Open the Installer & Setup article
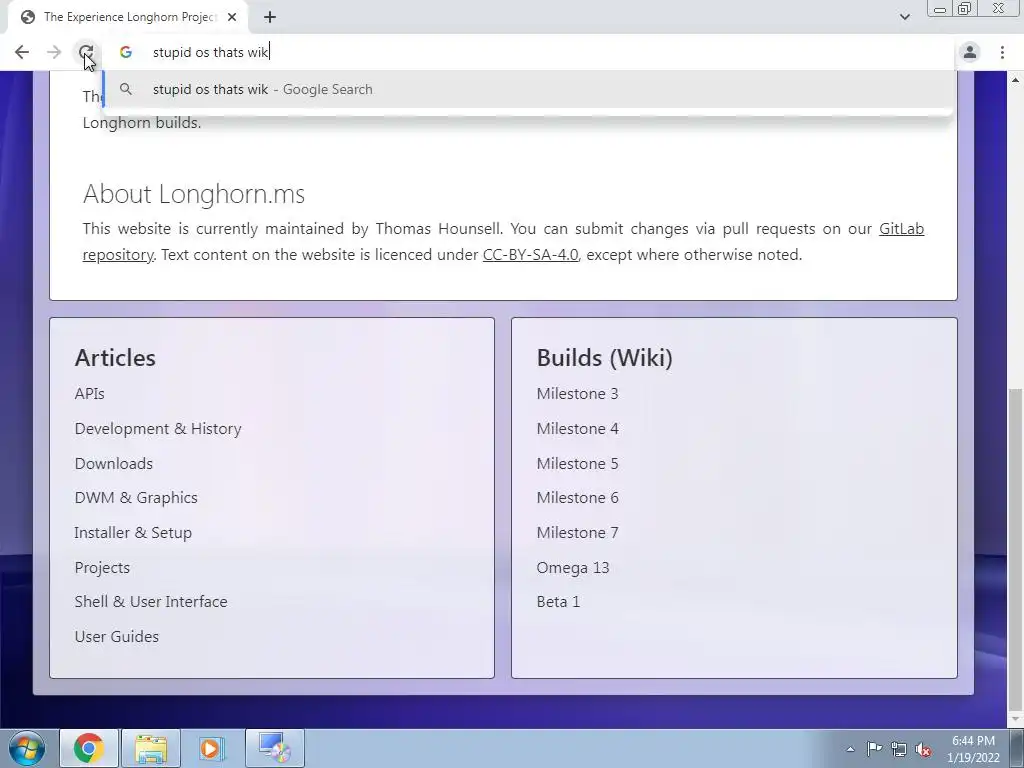1024x768 pixels. [x=133, y=533]
